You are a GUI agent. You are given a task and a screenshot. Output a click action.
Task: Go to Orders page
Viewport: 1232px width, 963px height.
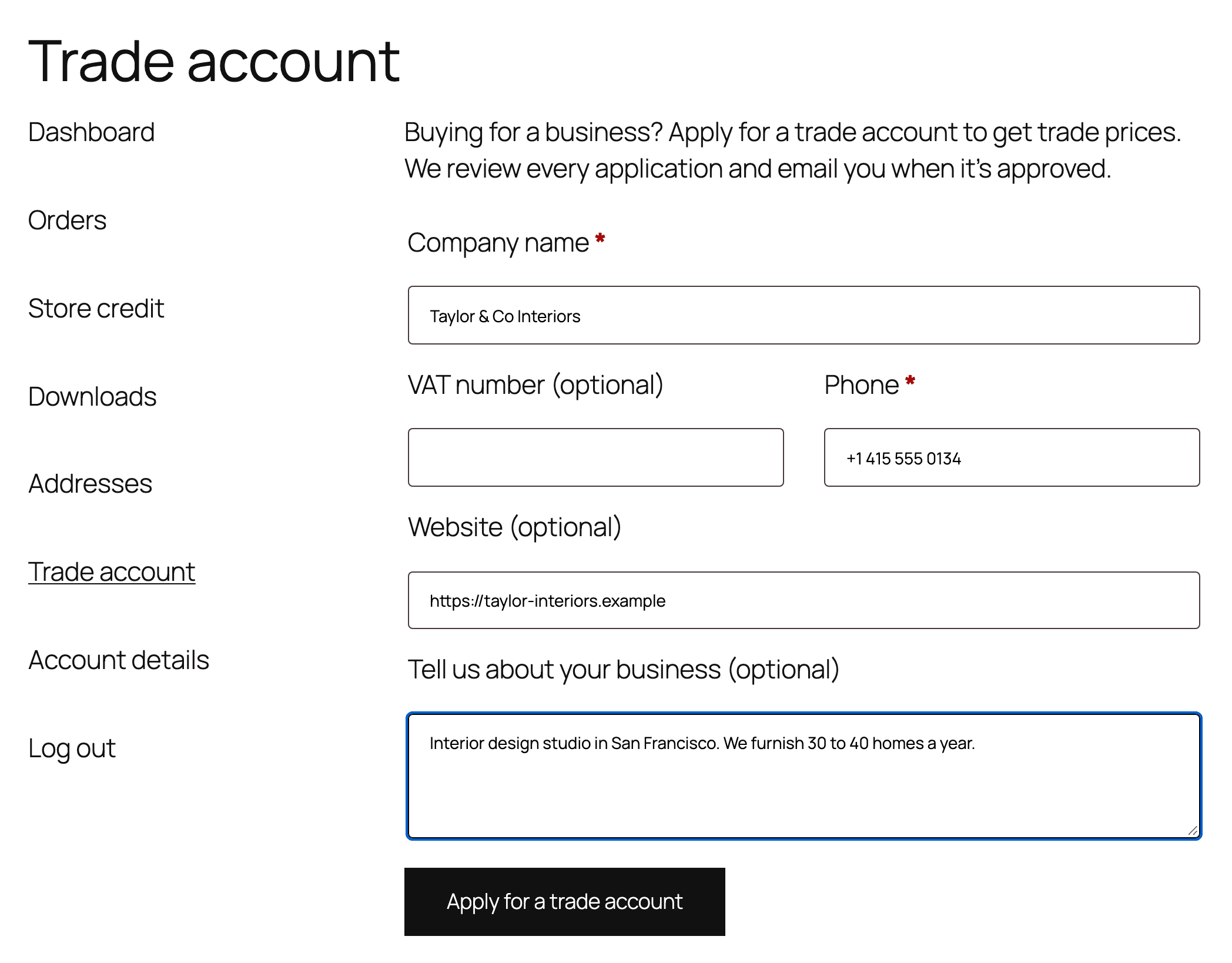pyautogui.click(x=67, y=220)
